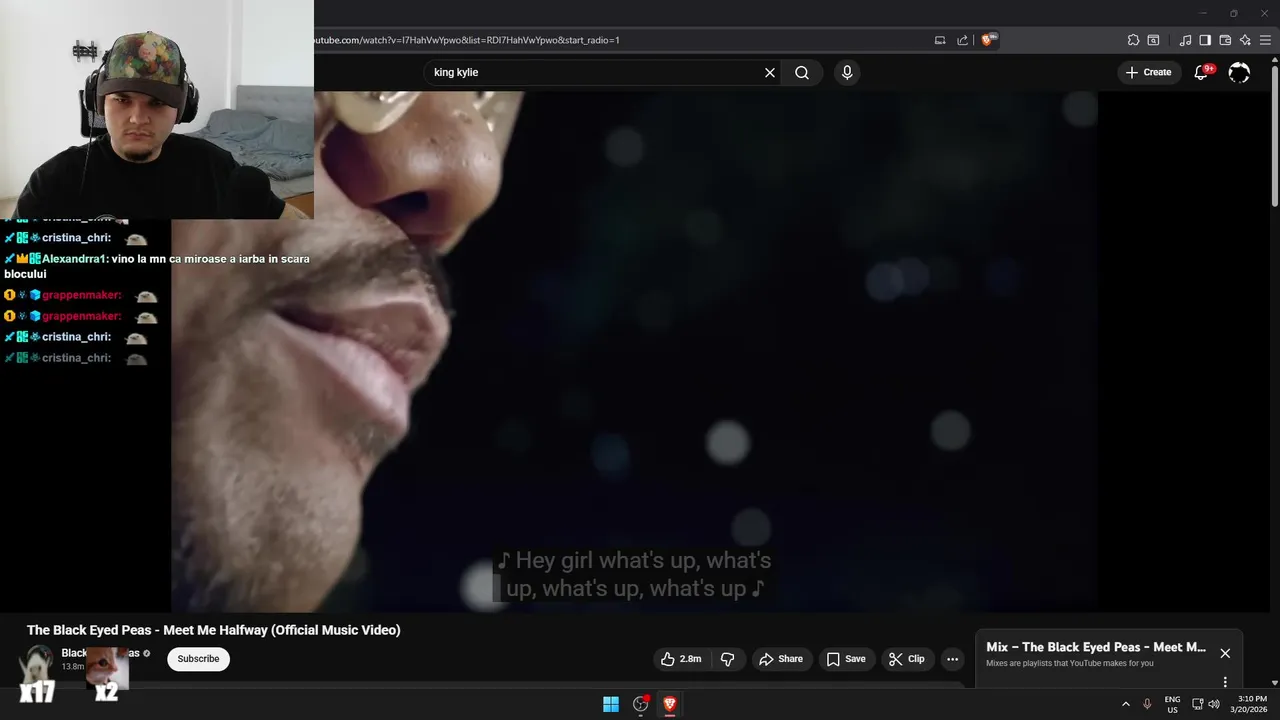Dislike the video with thumbs down
The image size is (1280, 720).
point(727,659)
